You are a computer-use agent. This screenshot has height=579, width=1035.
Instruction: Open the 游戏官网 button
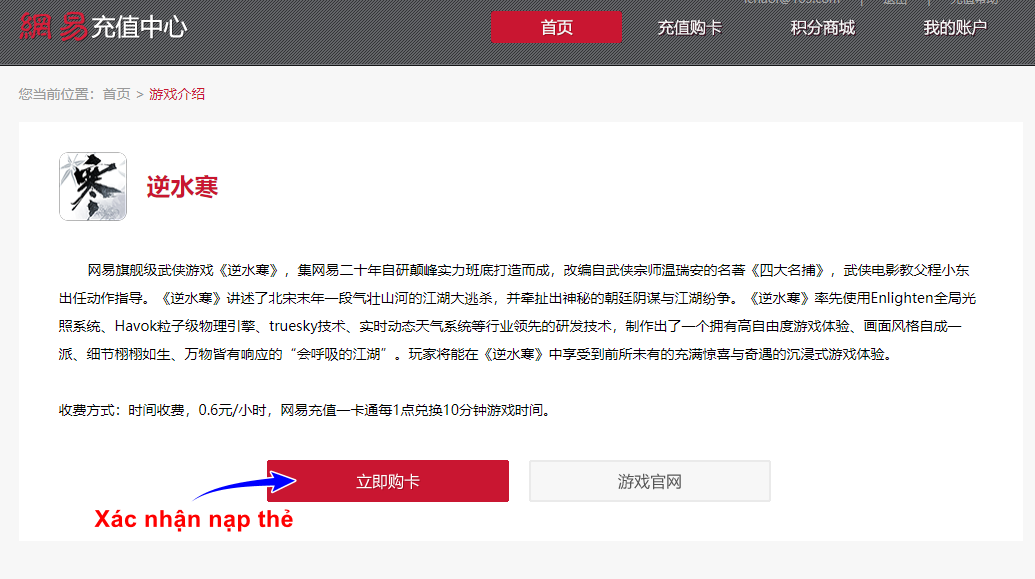[x=650, y=481]
